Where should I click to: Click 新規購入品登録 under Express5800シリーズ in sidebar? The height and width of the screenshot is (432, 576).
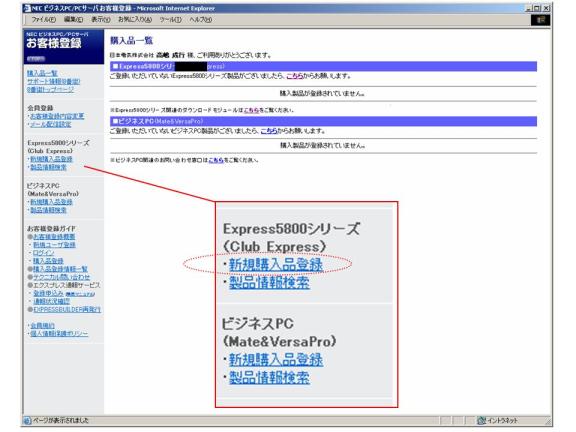pos(51,159)
